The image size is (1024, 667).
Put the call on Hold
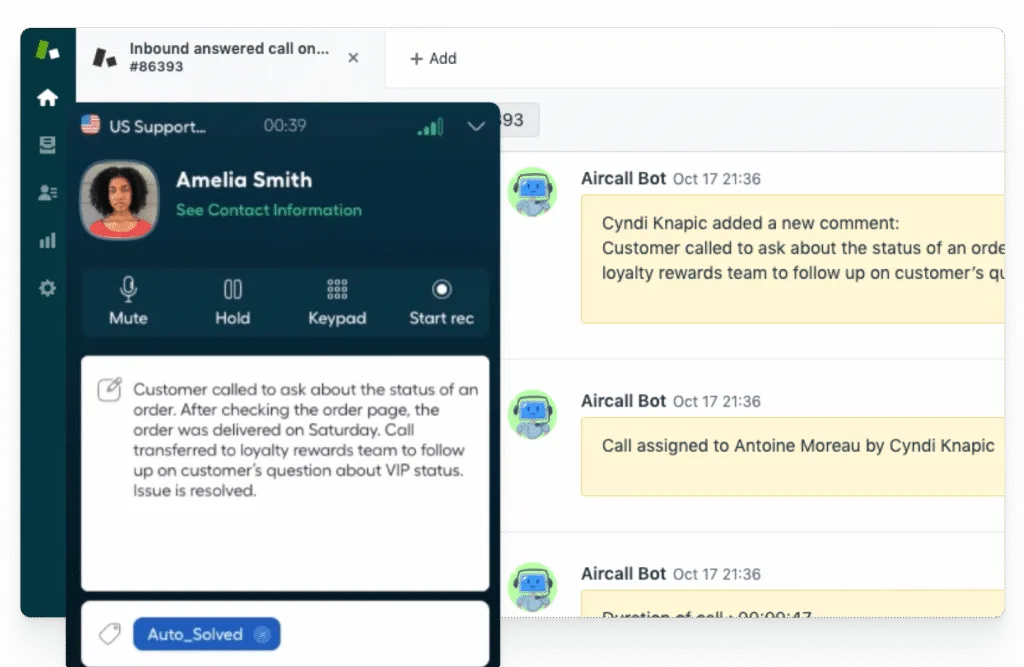click(232, 302)
